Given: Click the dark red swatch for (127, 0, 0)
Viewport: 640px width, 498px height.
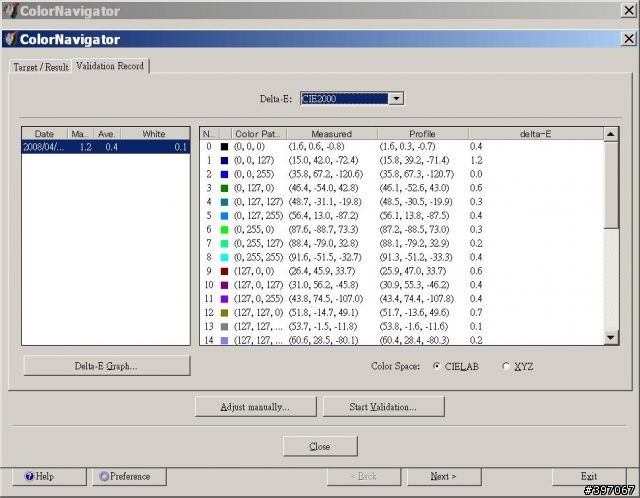Looking at the screenshot, I should [x=224, y=271].
